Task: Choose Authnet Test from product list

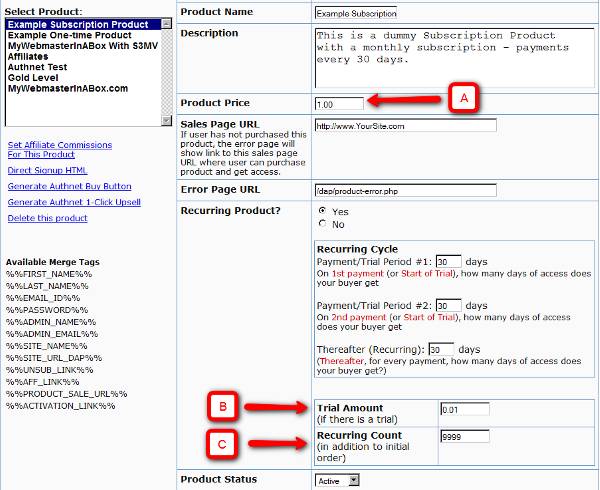Action: 37,67
